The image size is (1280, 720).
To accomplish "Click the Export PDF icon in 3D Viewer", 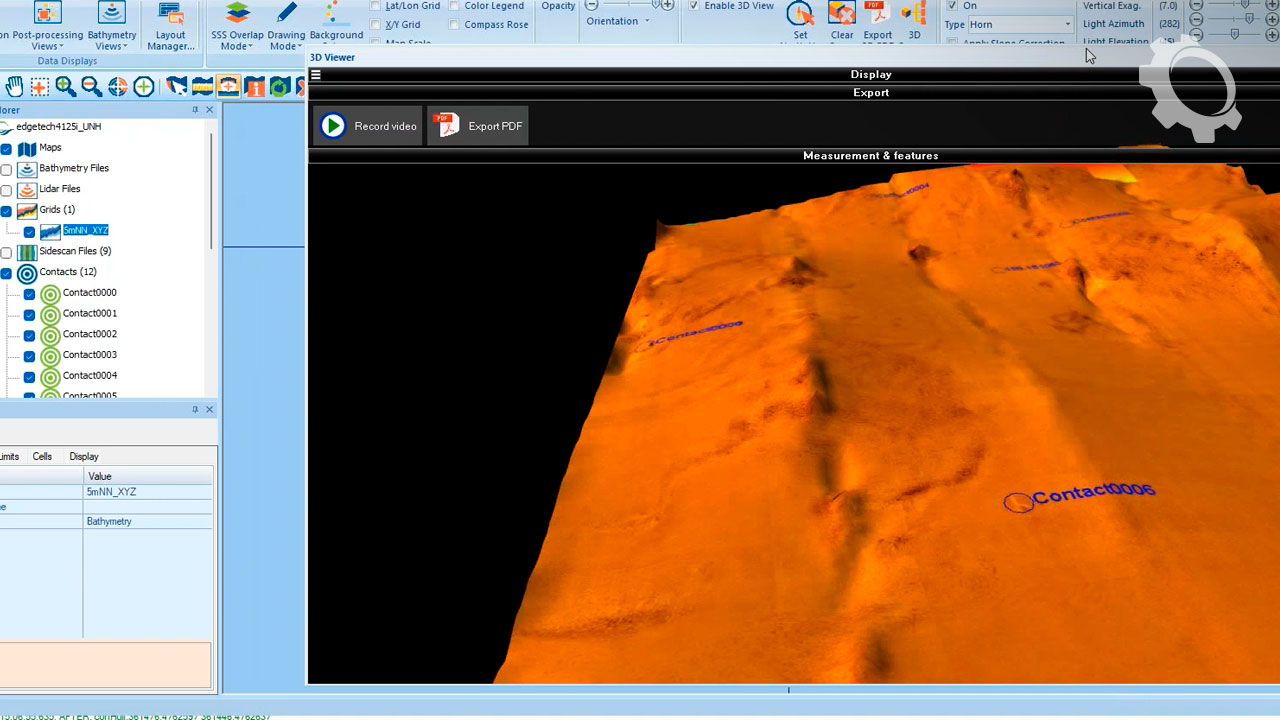I will pyautogui.click(x=446, y=126).
